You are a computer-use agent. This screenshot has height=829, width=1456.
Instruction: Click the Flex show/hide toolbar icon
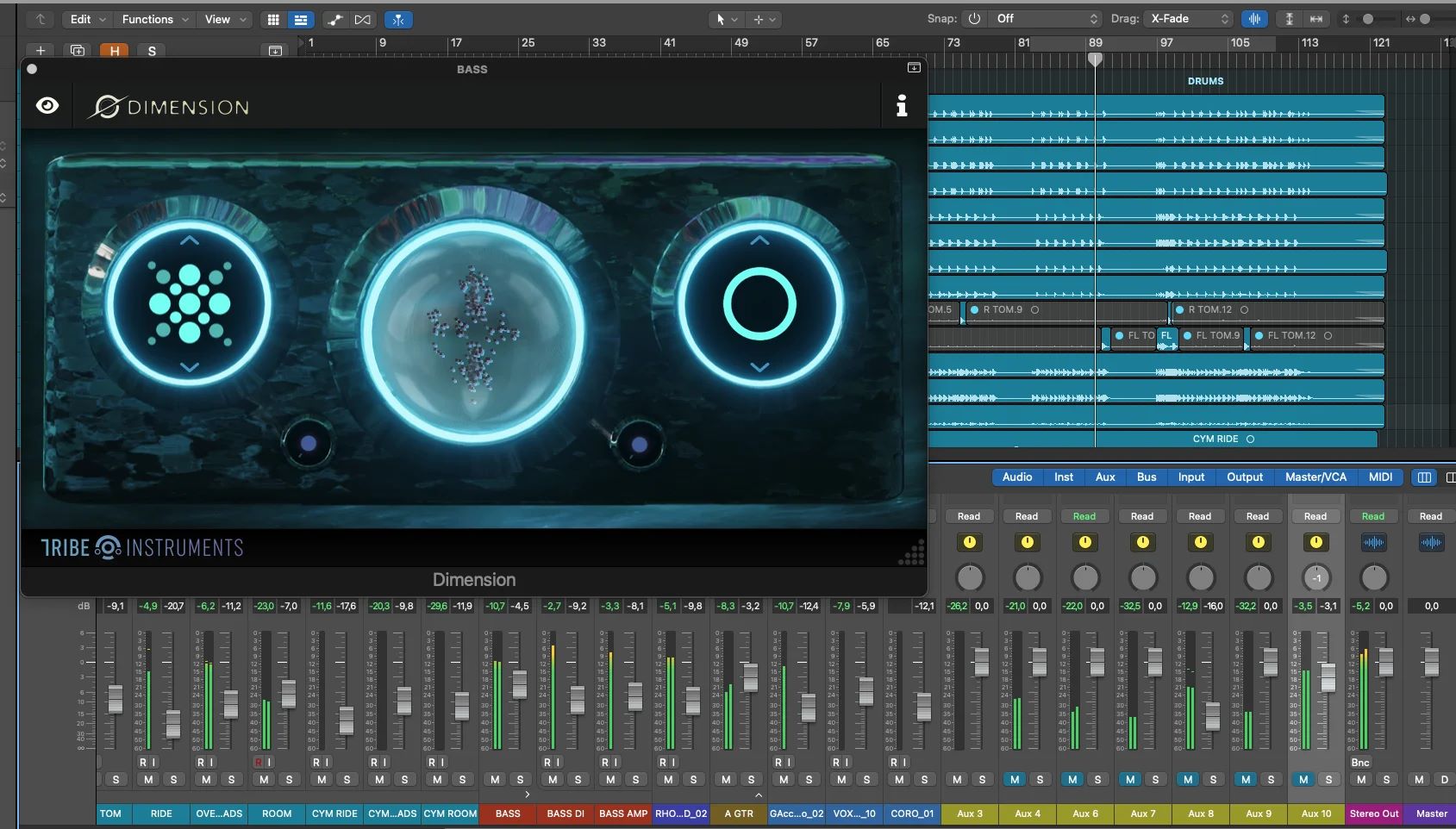click(x=363, y=19)
